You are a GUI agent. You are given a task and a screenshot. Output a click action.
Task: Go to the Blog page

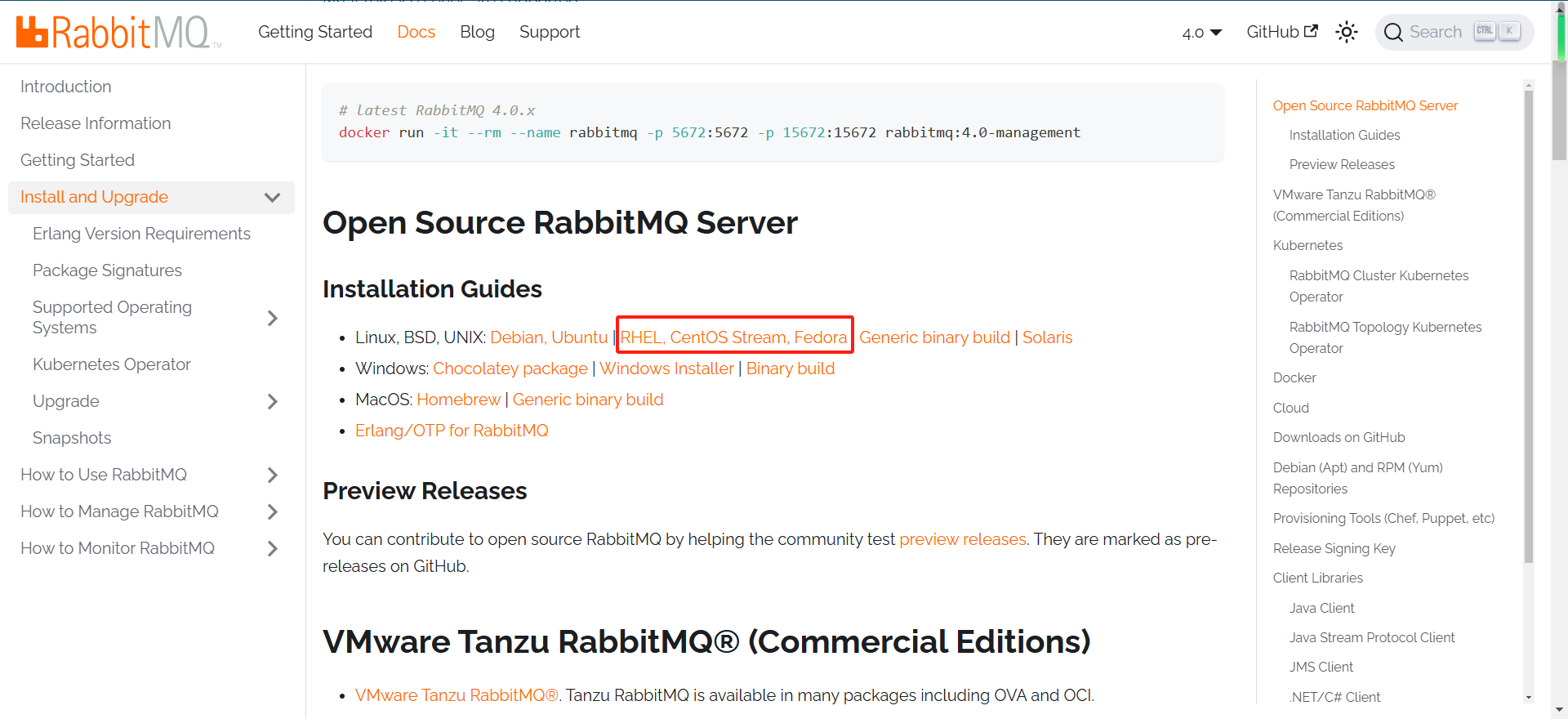(477, 32)
